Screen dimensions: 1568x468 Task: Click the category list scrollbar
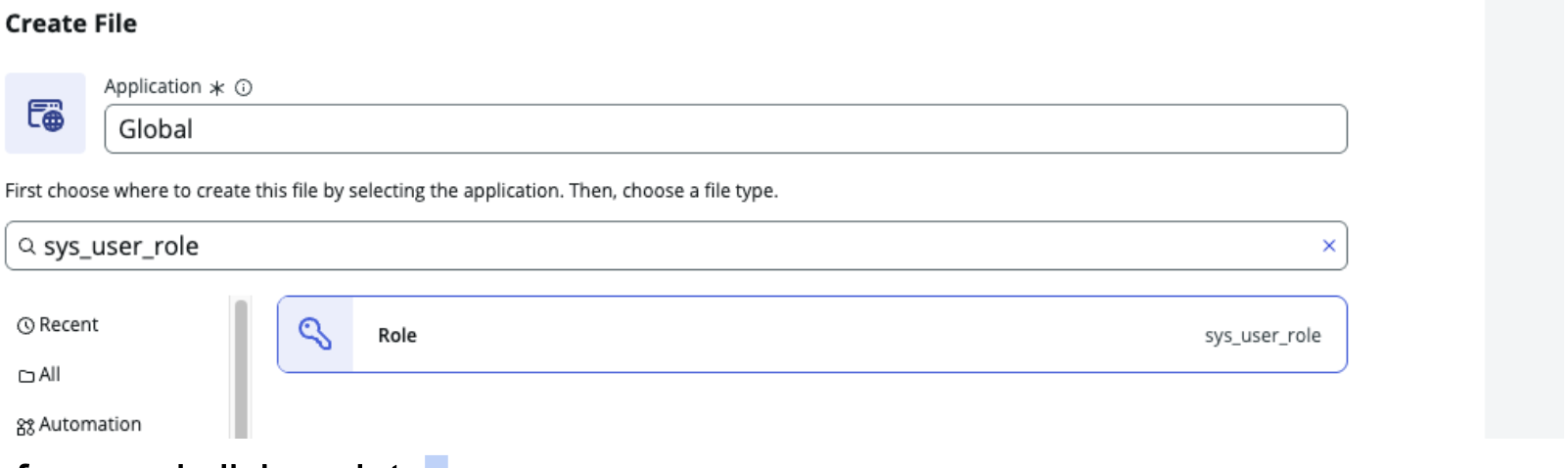[x=241, y=367]
